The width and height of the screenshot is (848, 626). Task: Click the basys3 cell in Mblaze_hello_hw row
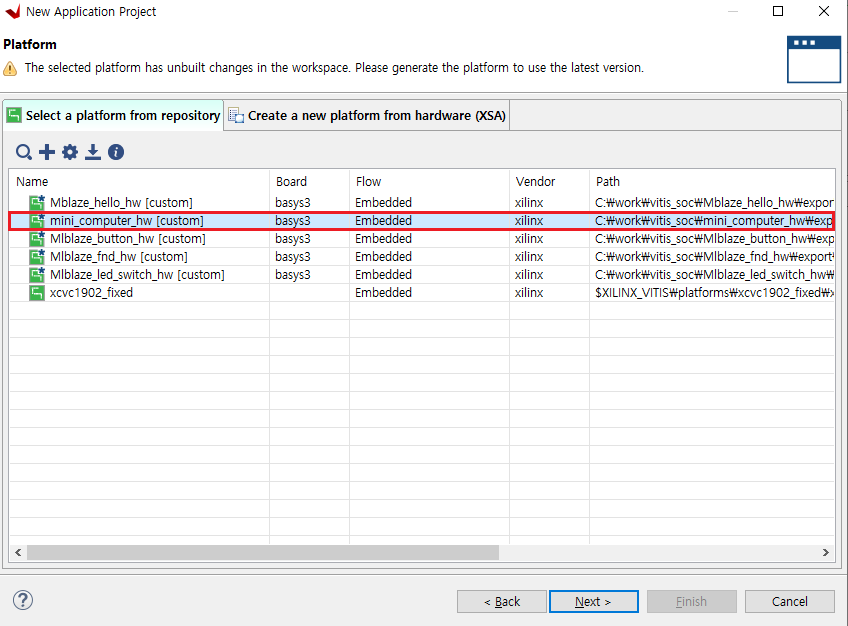293,203
